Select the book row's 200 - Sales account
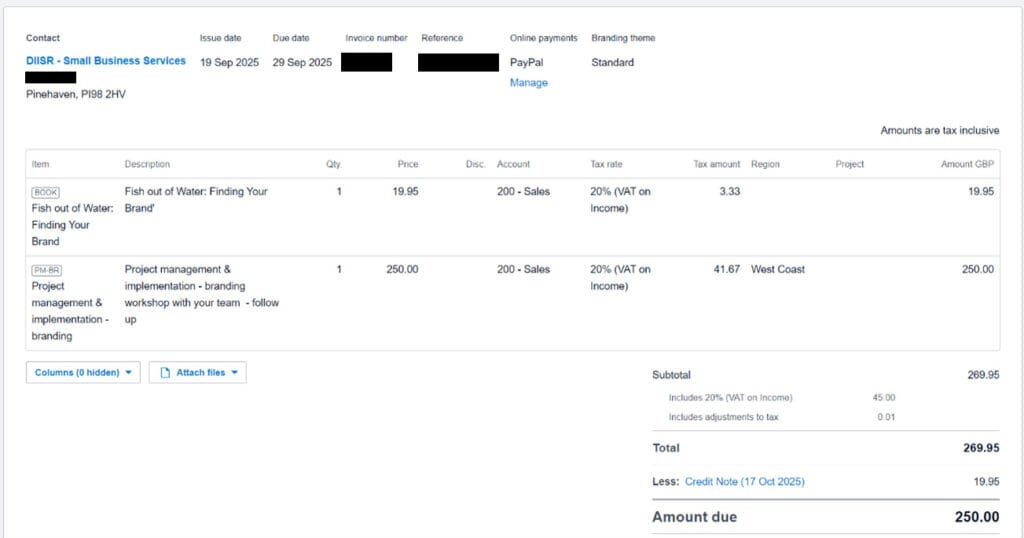The height and width of the screenshot is (538, 1024). click(523, 191)
